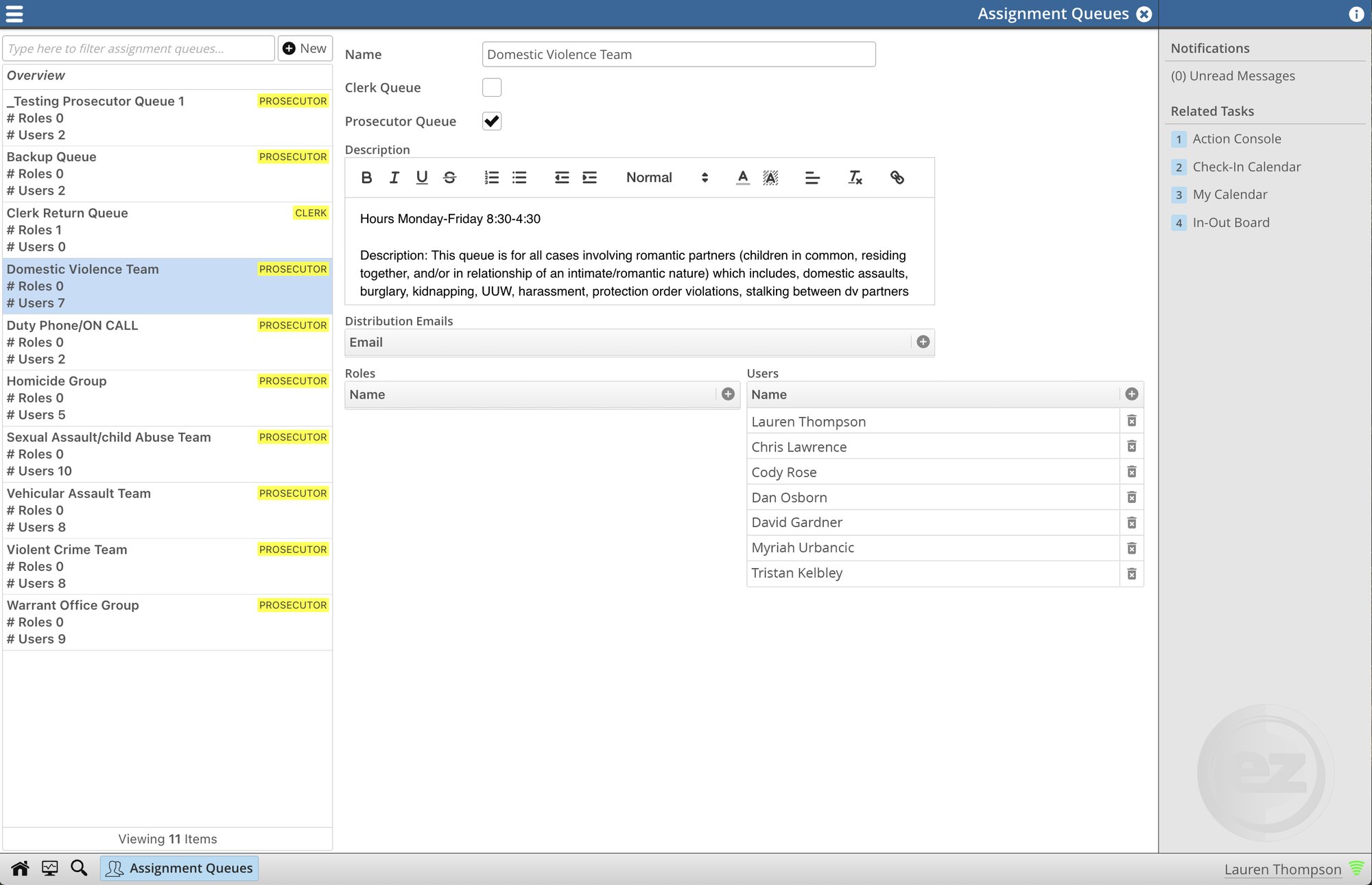This screenshot has height=885, width=1372.
Task: Select _Testing Prosecutor Queue 1
Action: click(167, 118)
